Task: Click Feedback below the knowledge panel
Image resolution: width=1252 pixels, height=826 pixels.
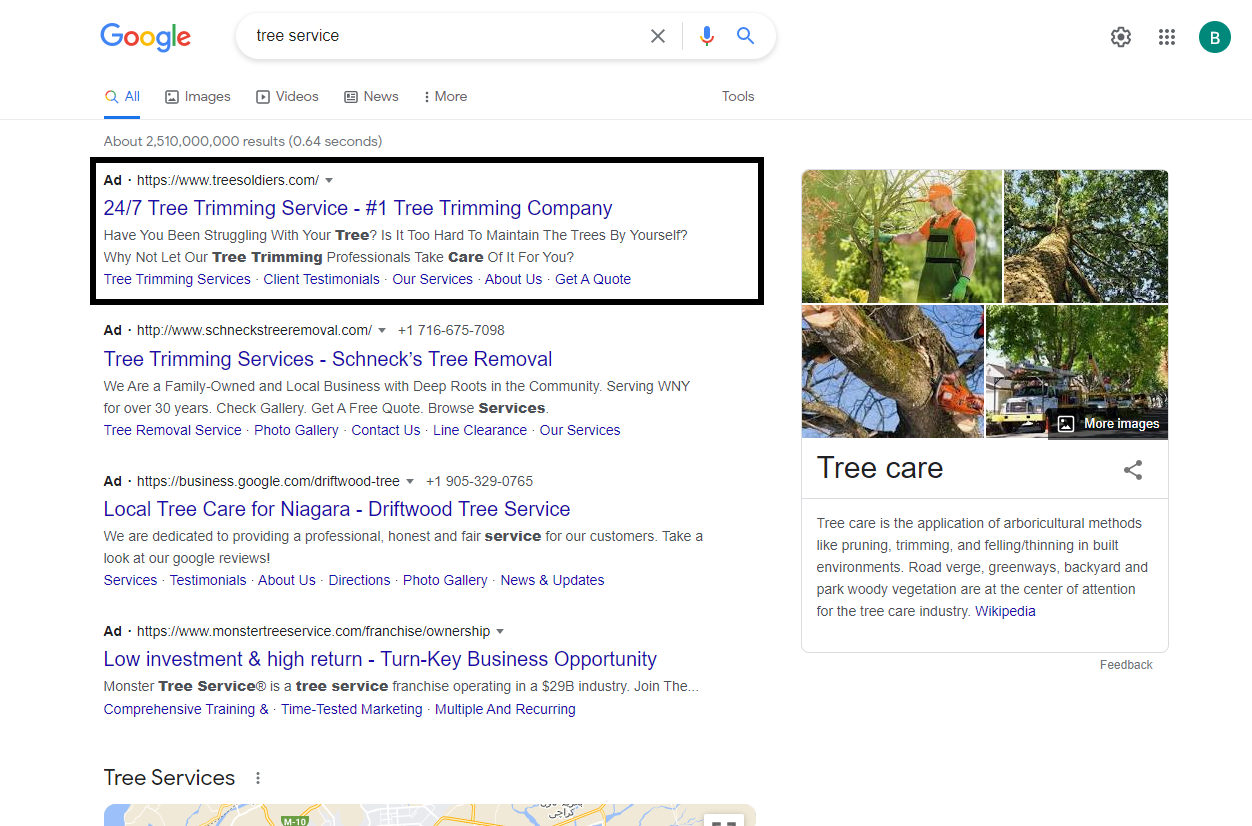Action: [1126, 665]
